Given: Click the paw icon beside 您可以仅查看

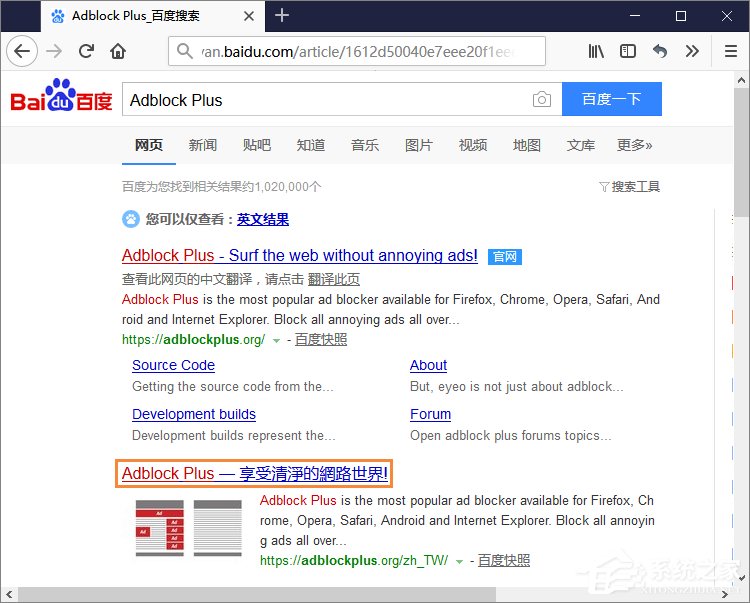Looking at the screenshot, I should [x=131, y=219].
